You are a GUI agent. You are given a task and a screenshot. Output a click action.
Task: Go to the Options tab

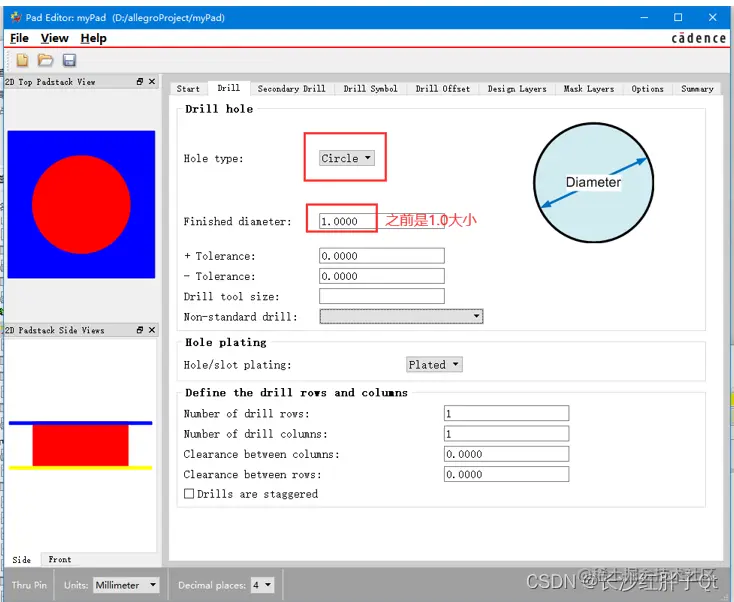[647, 88]
